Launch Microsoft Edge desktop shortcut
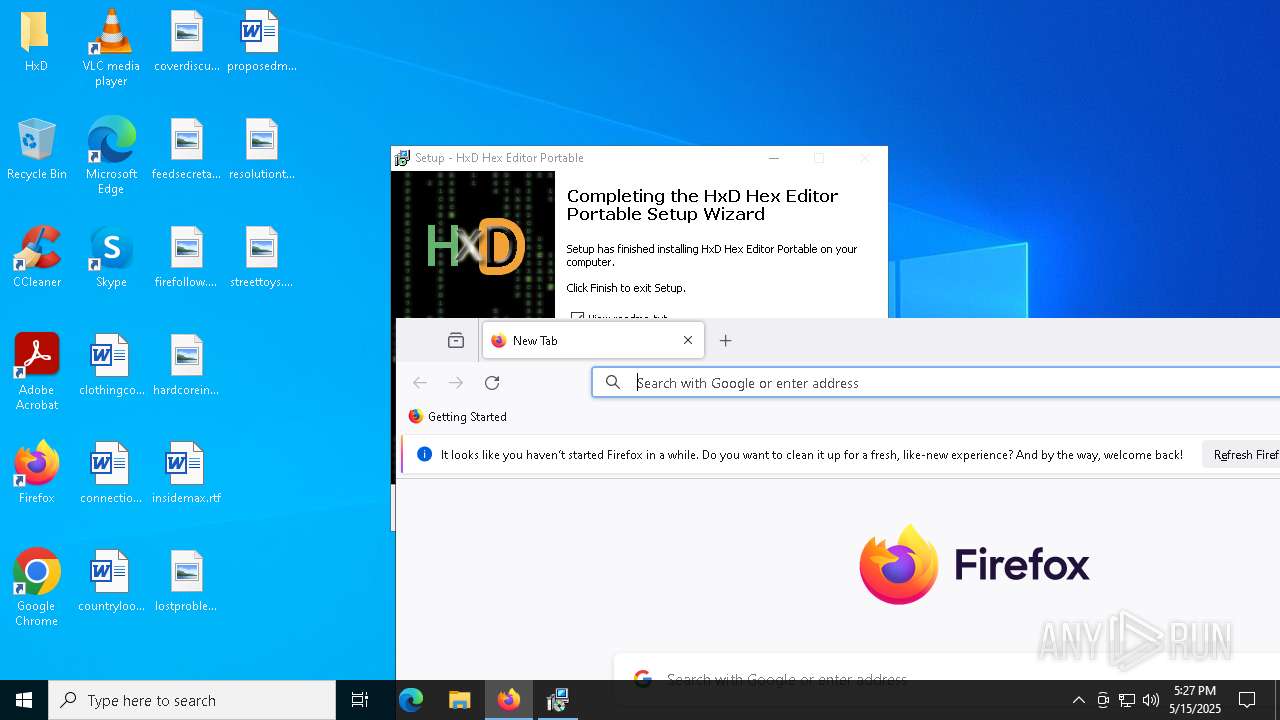 tap(111, 155)
